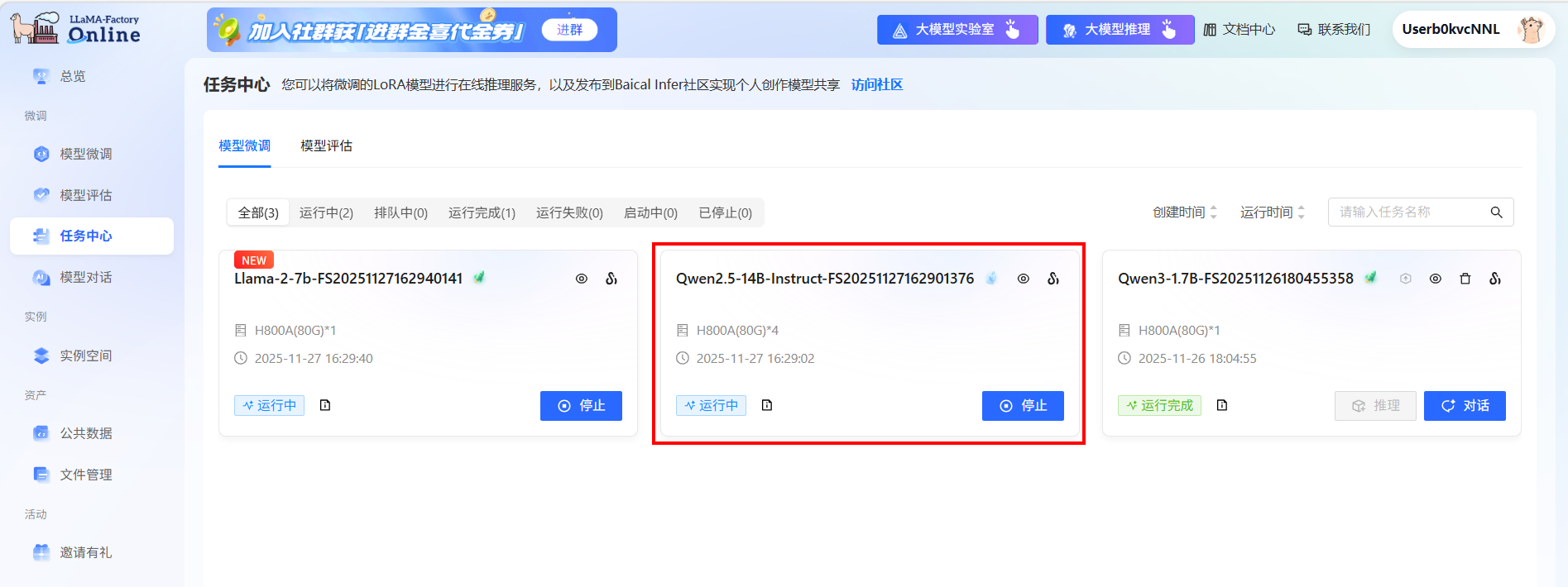The width and height of the screenshot is (1568, 587).
Task: Open the 大模型实验室 button
Action: tap(957, 30)
